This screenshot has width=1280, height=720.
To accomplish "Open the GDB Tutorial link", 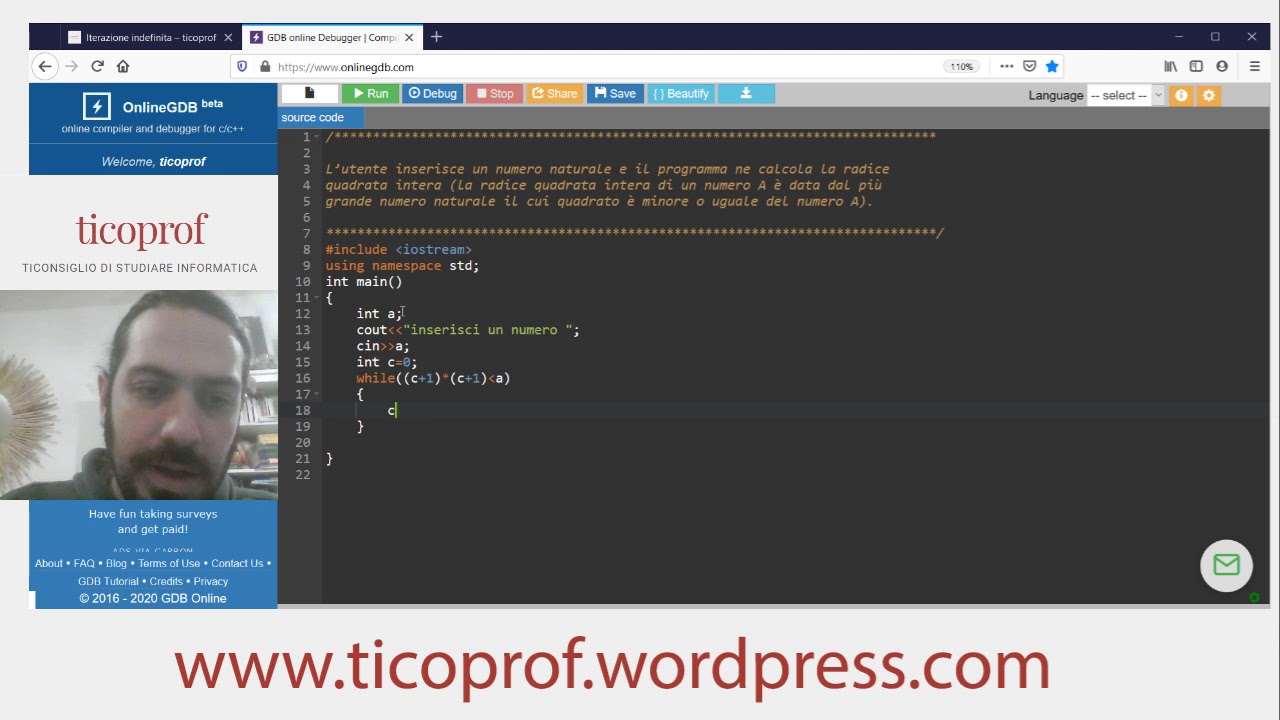I will (108, 581).
